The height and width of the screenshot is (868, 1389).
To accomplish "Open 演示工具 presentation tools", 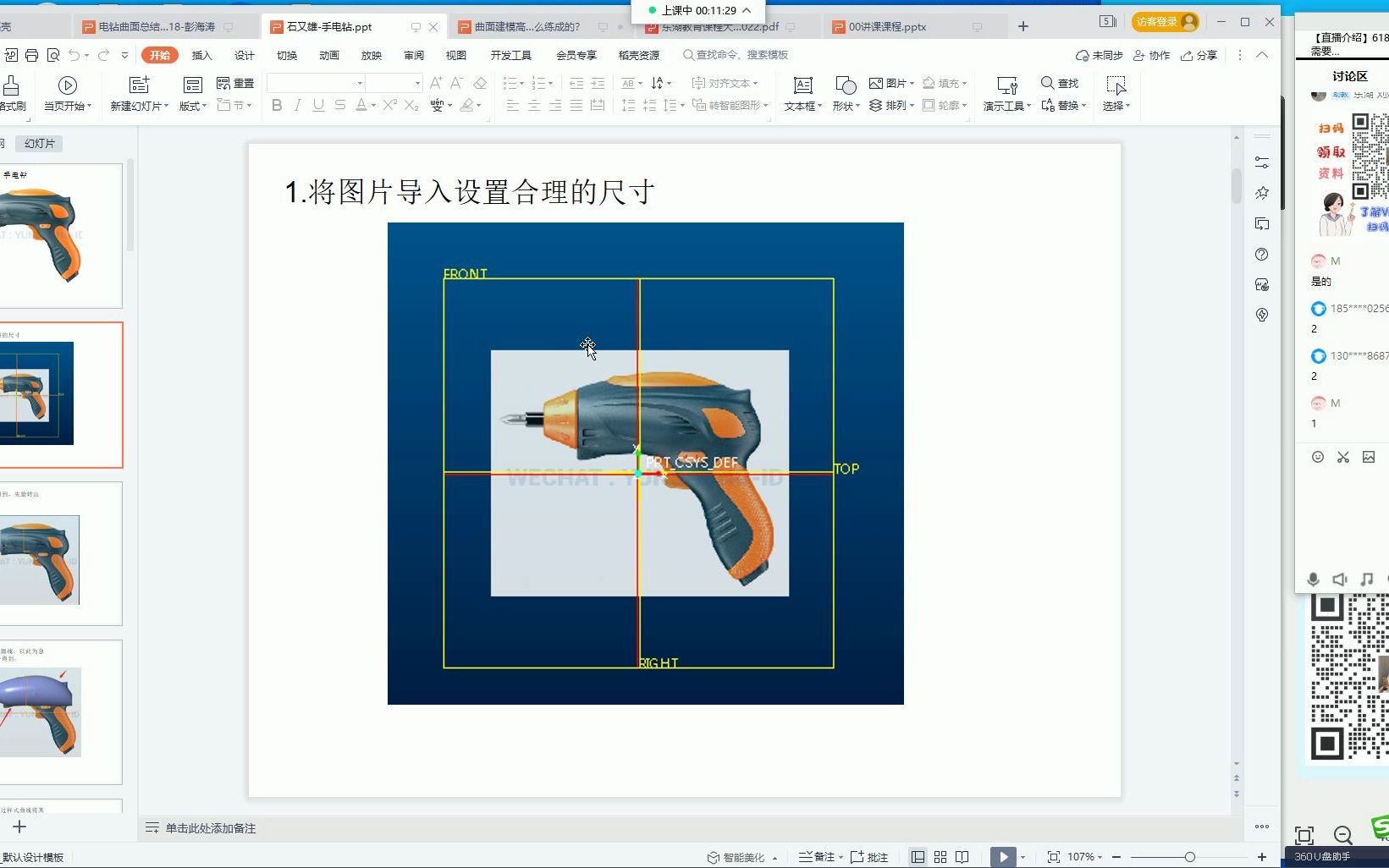I will point(1006,93).
